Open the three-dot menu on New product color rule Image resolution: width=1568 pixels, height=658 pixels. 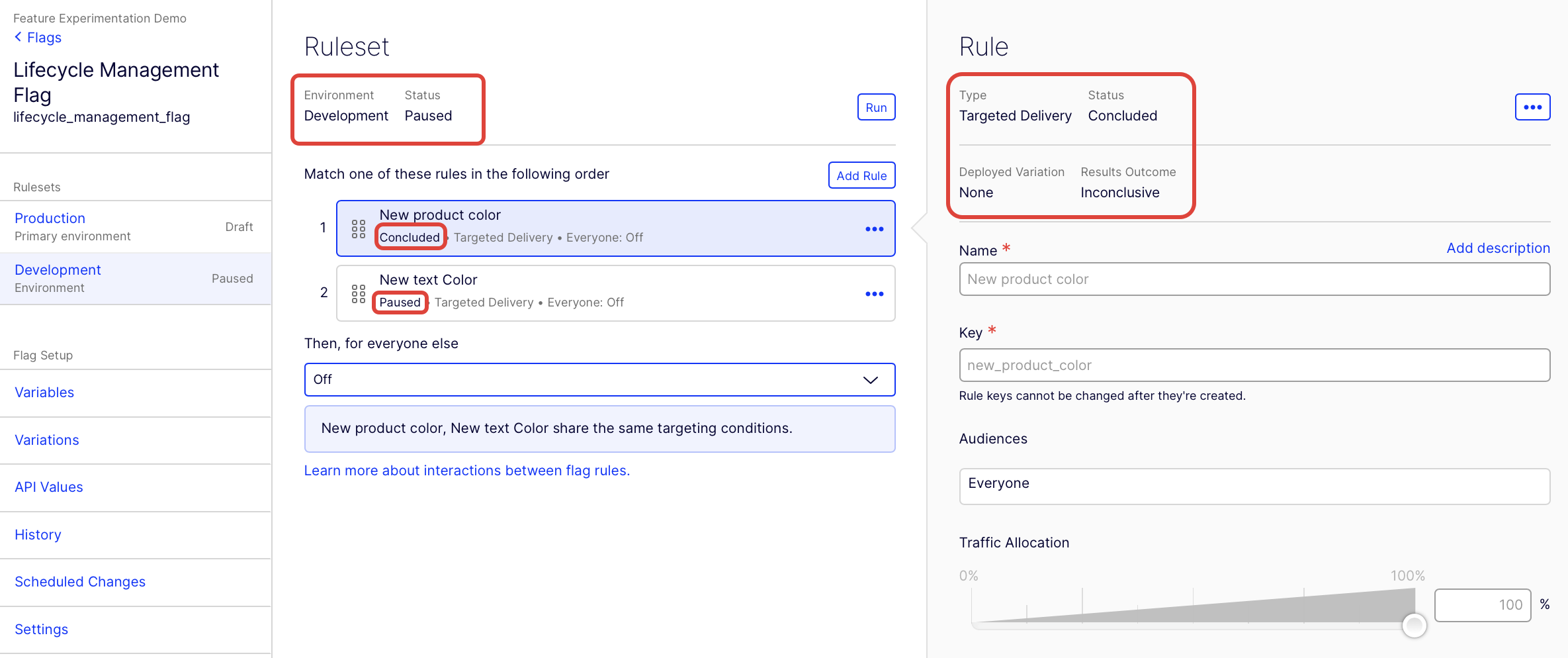tap(874, 229)
